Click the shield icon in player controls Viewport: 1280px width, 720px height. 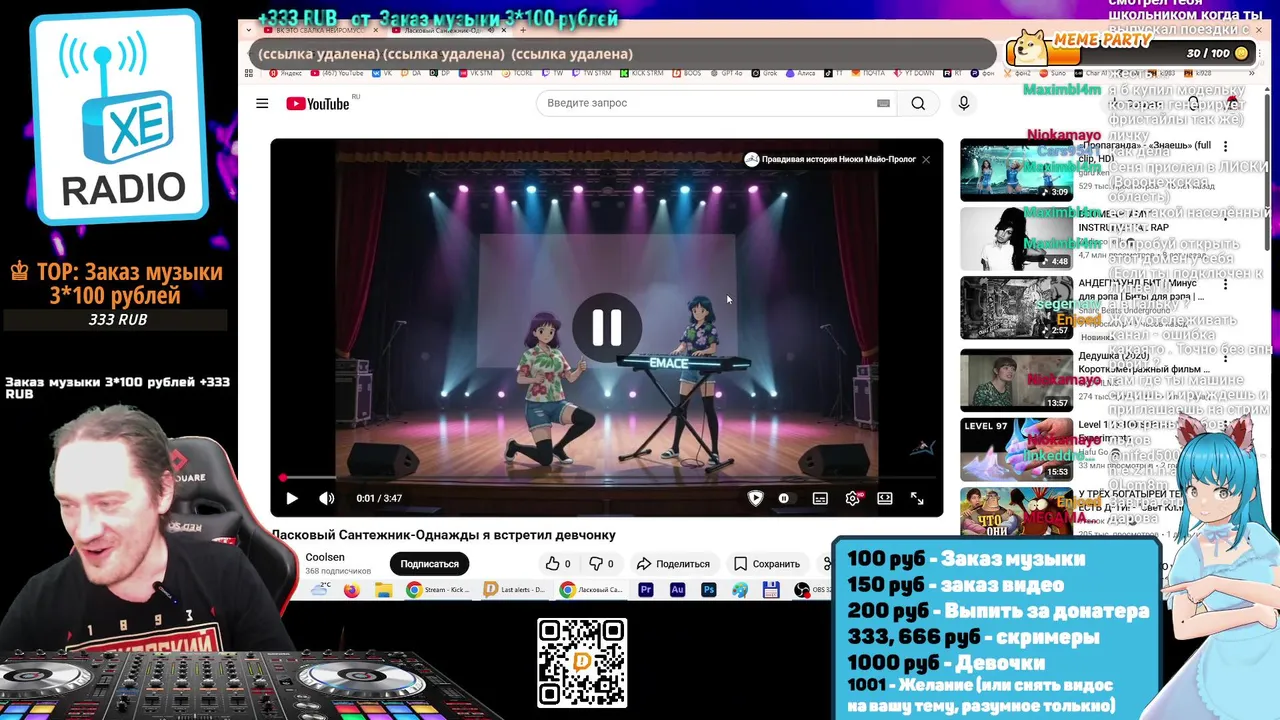[x=755, y=498]
